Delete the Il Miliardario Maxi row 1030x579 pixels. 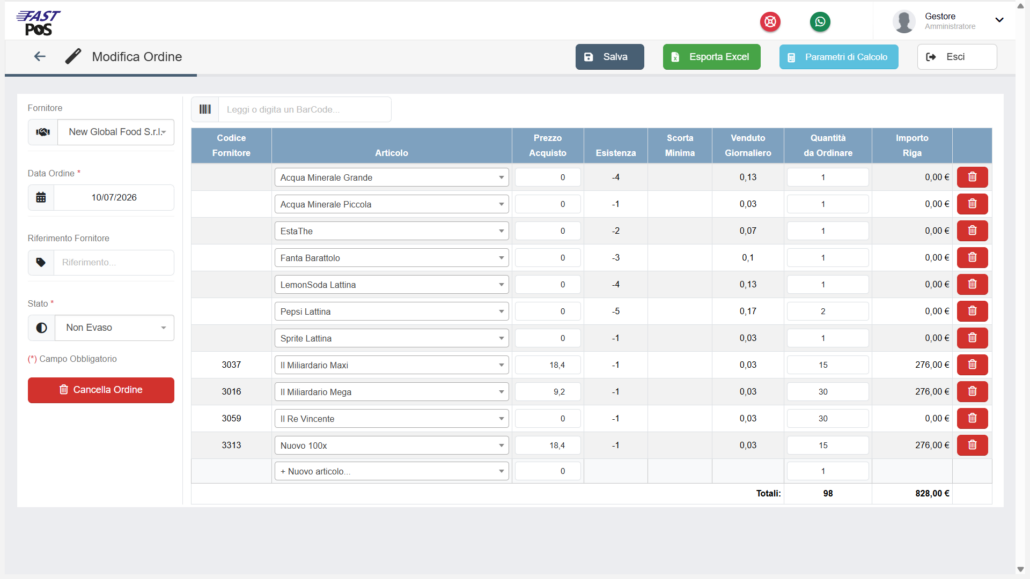pos(972,365)
